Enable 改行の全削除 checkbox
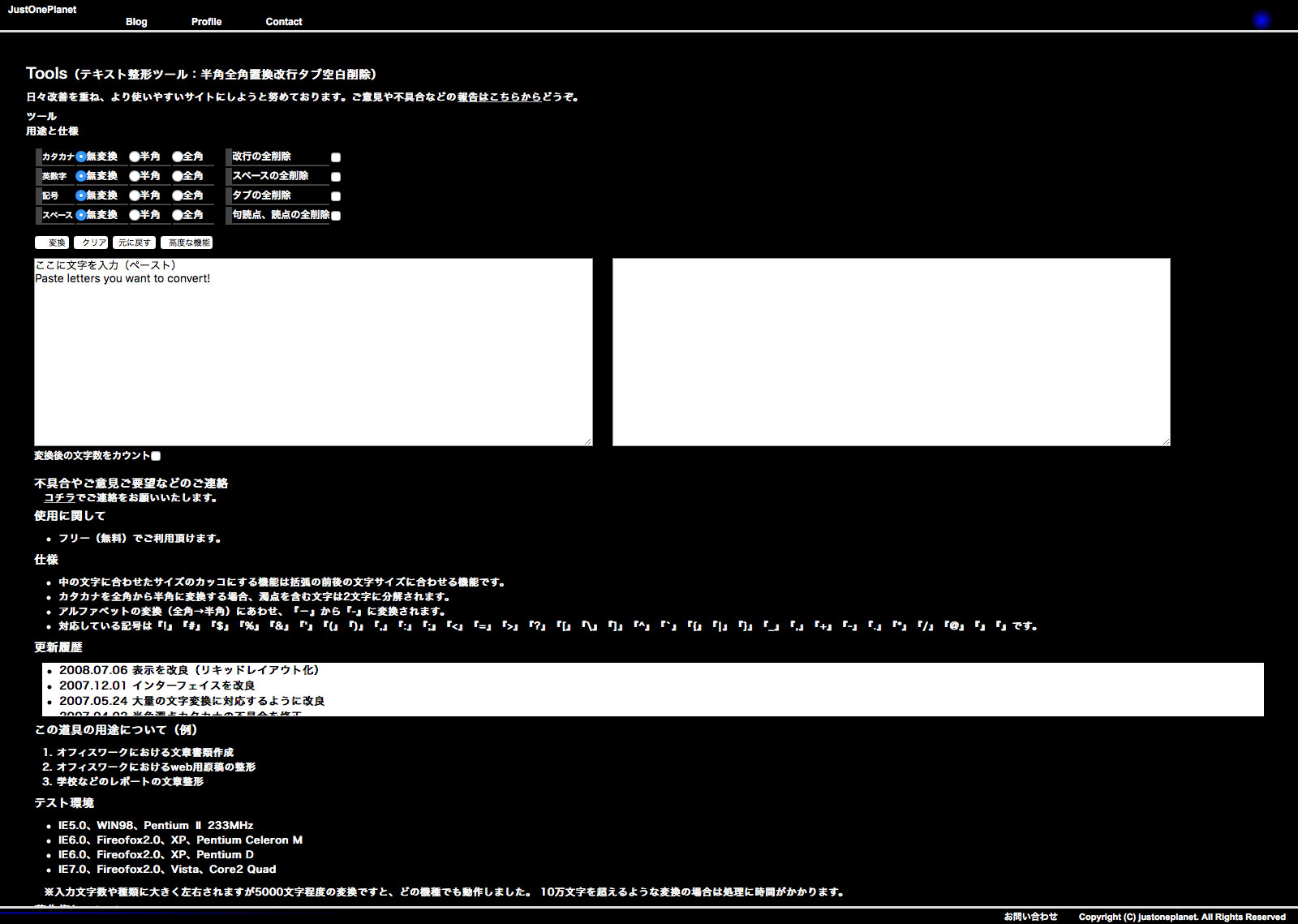Image resolution: width=1298 pixels, height=924 pixels. pyautogui.click(x=336, y=157)
